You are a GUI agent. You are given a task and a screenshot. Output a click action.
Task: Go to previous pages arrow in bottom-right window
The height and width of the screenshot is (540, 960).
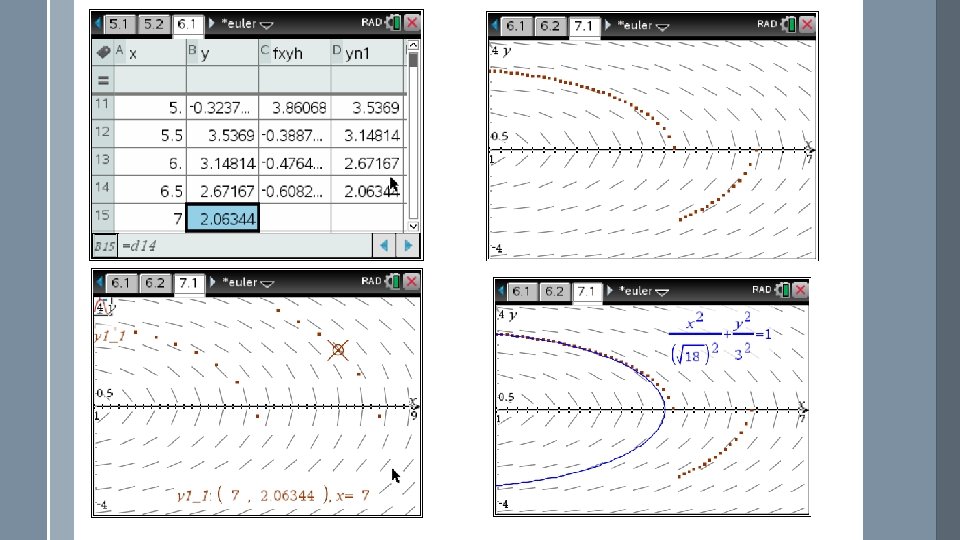coord(501,290)
